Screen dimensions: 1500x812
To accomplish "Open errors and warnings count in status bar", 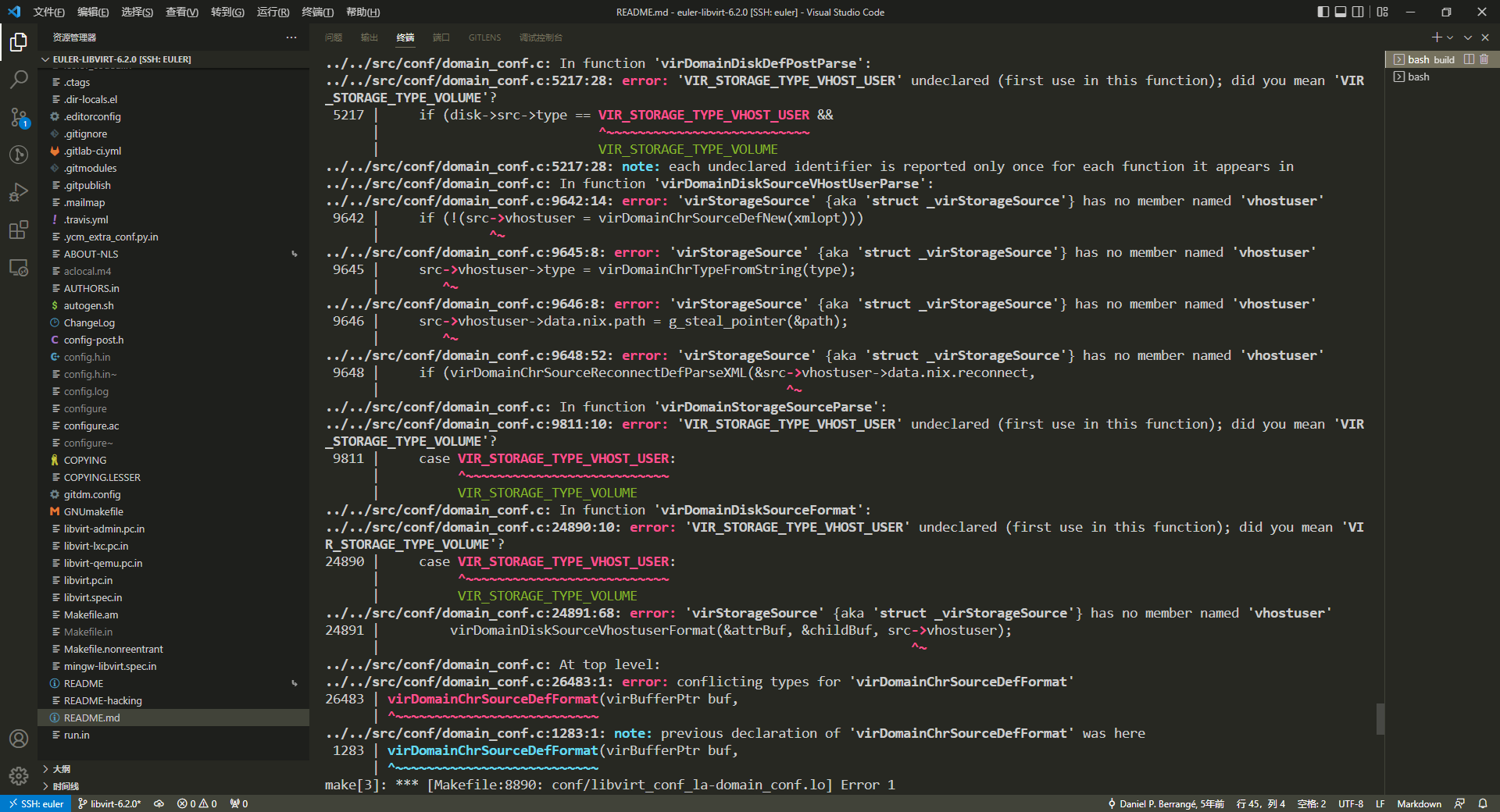I will point(197,803).
